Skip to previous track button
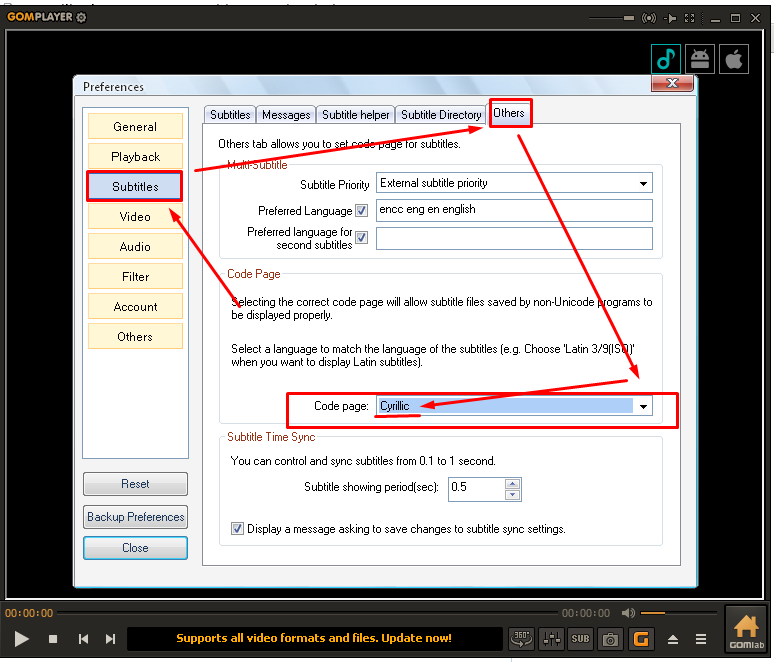This screenshot has height=662, width=774. pyautogui.click(x=83, y=639)
